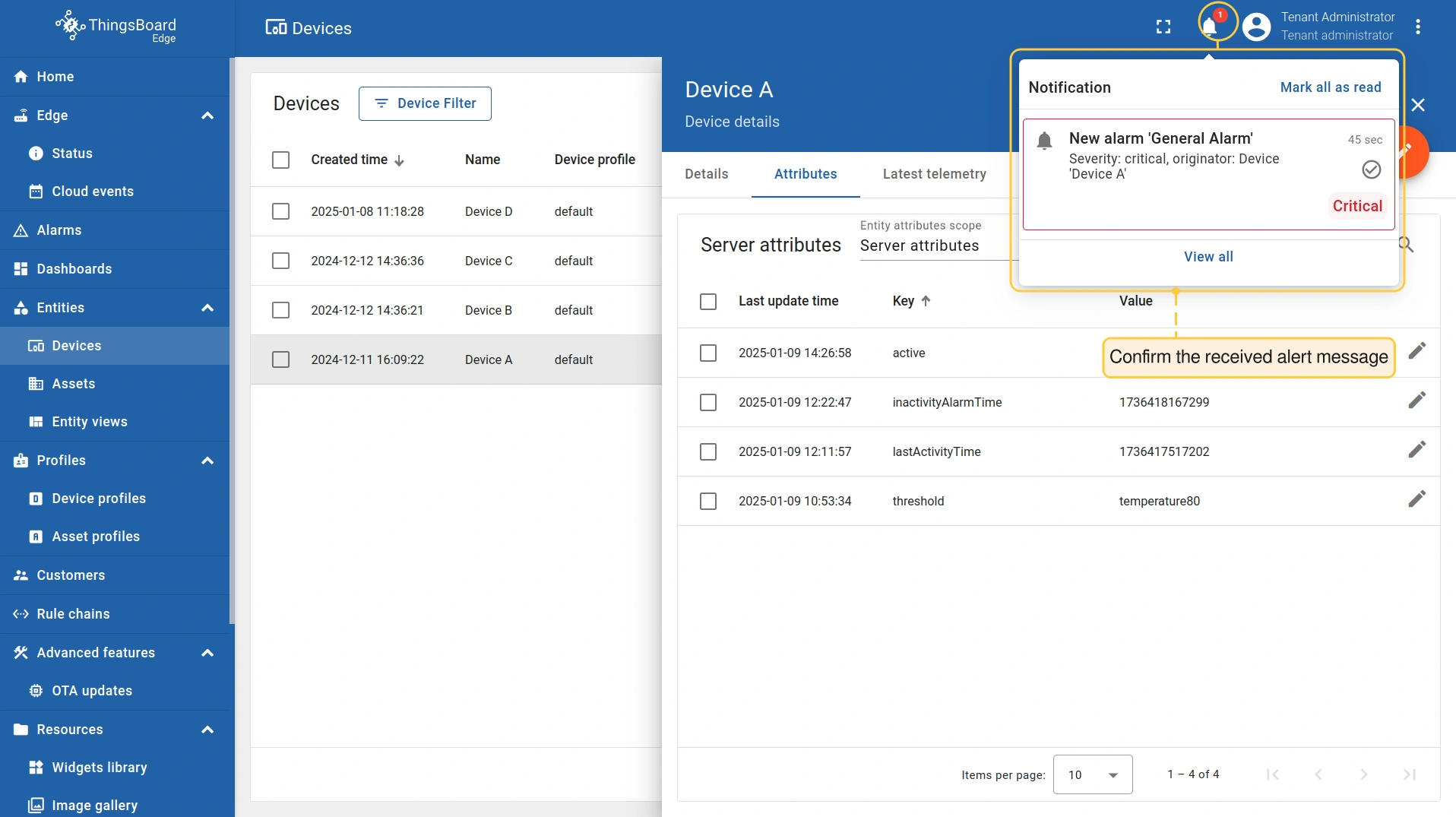The image size is (1456, 817).
Task: Toggle select-all checkbox in attributes table
Action: (708, 302)
